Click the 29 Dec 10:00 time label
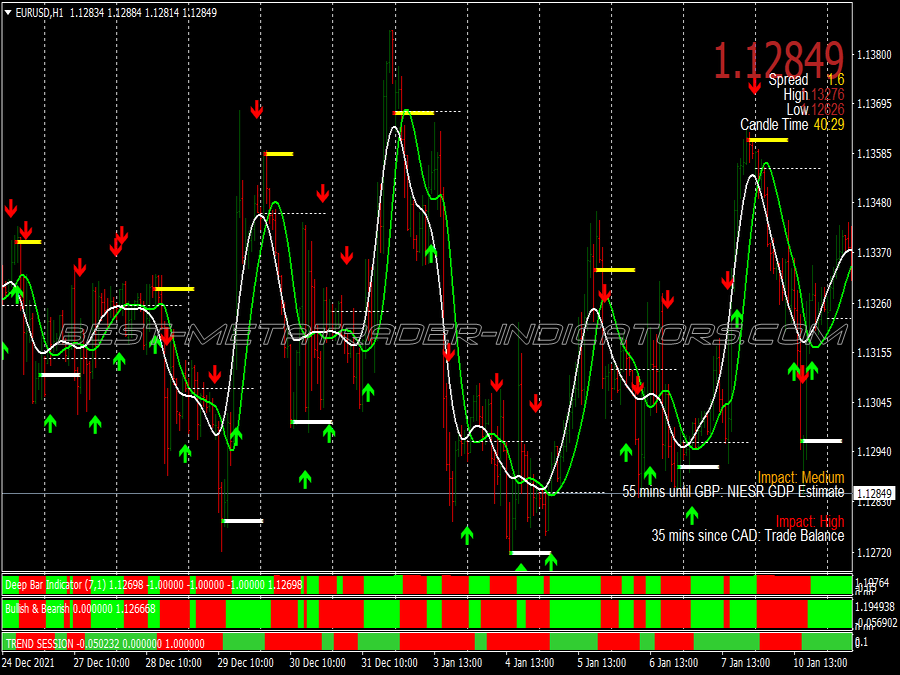Image resolution: width=900 pixels, height=675 pixels. [245, 662]
